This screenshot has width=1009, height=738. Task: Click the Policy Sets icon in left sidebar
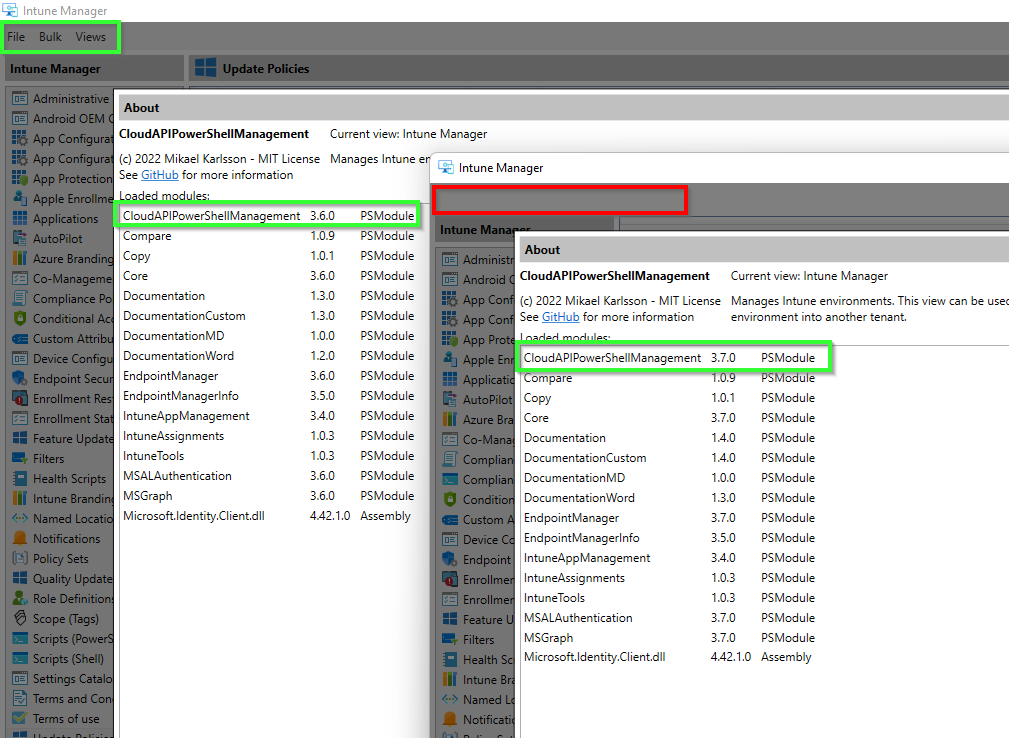tap(20, 558)
